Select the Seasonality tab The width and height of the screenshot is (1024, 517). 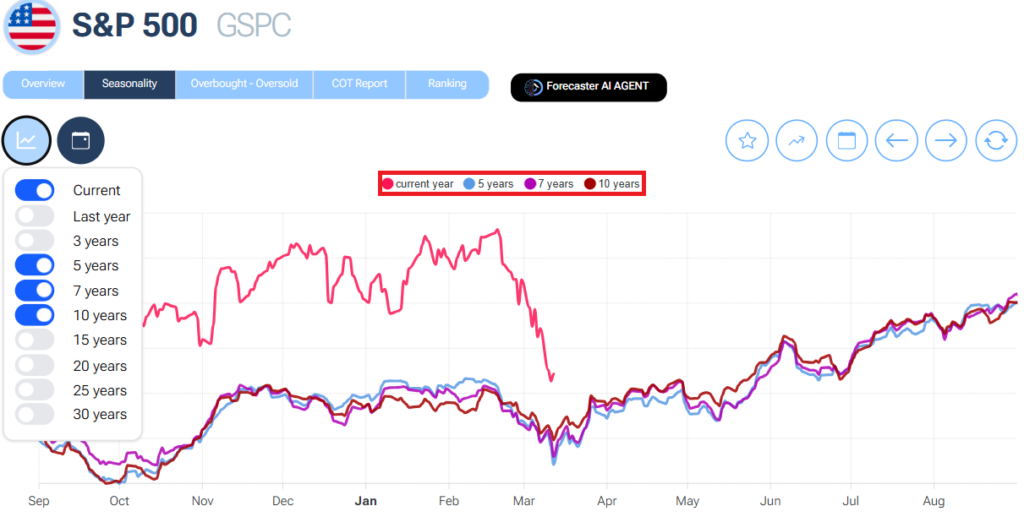tap(129, 84)
